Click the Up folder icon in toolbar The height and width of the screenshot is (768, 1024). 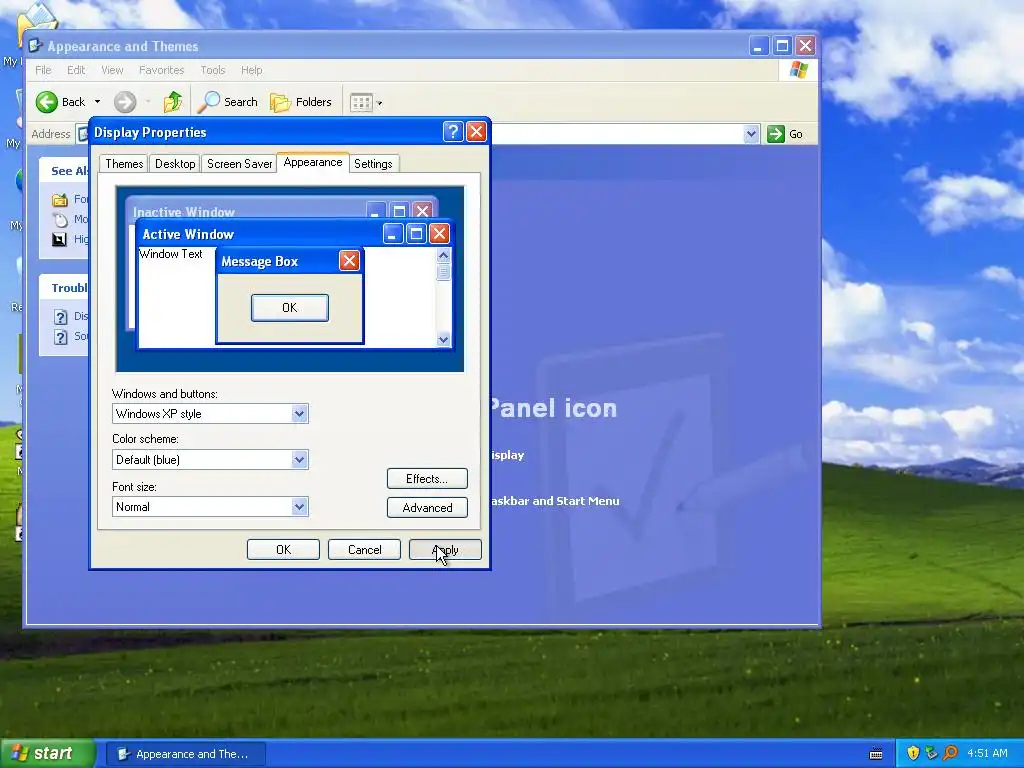(173, 102)
